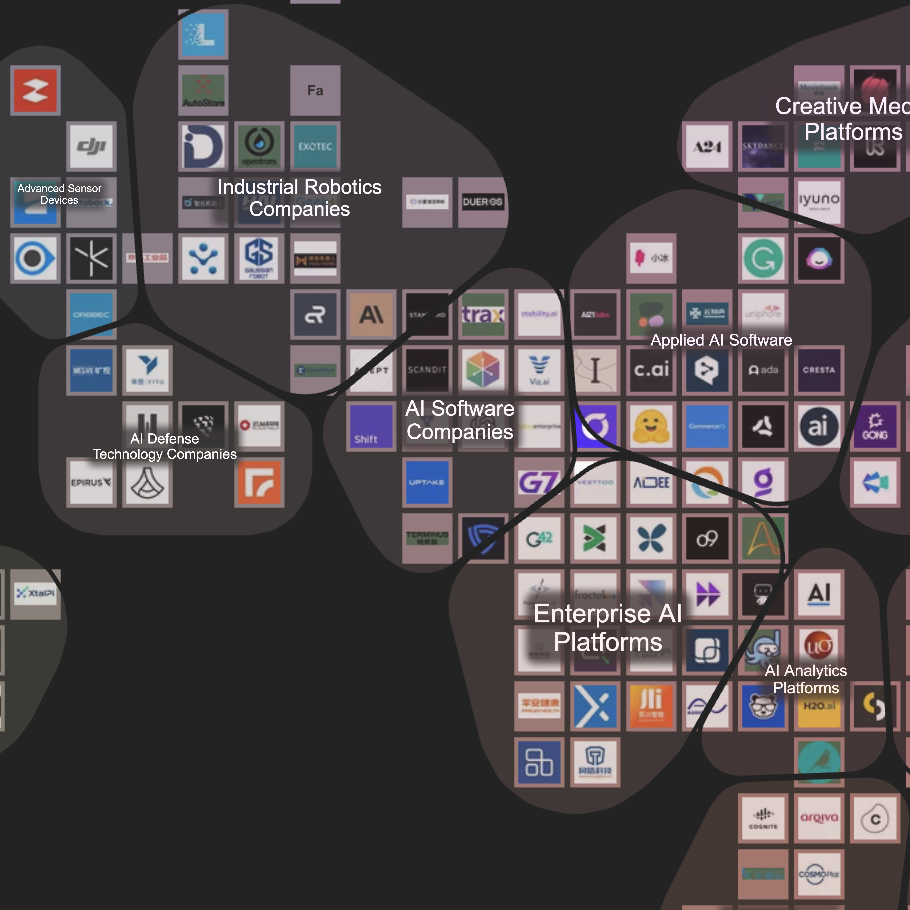The height and width of the screenshot is (910, 910).
Task: Open the Viz.ai tile
Action: tap(539, 370)
